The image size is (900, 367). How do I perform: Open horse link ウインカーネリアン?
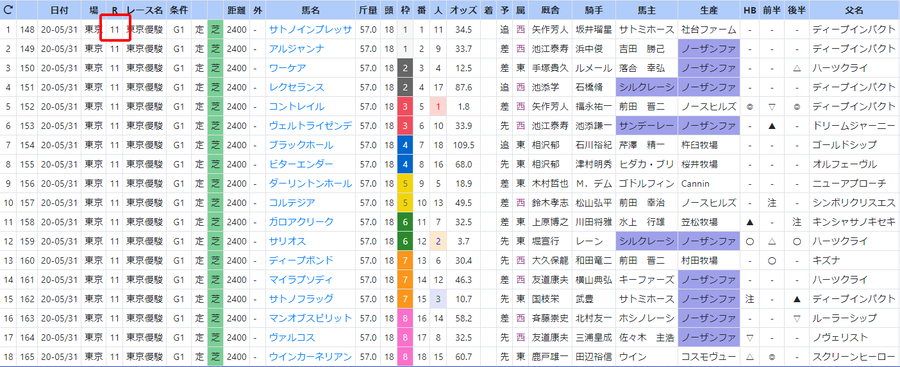pos(311,357)
